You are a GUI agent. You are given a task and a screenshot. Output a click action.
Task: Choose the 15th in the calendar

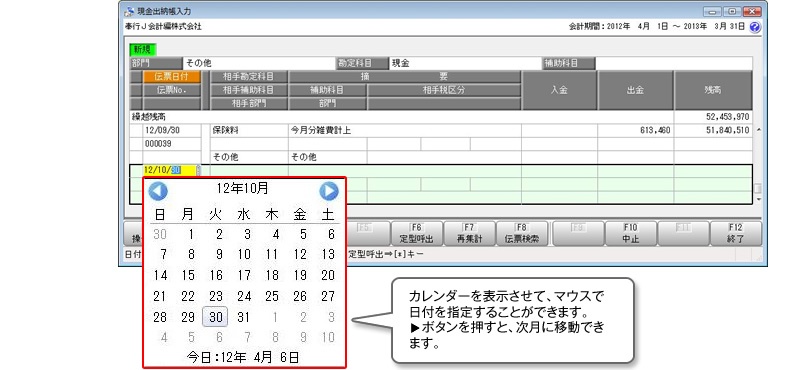coord(188,276)
